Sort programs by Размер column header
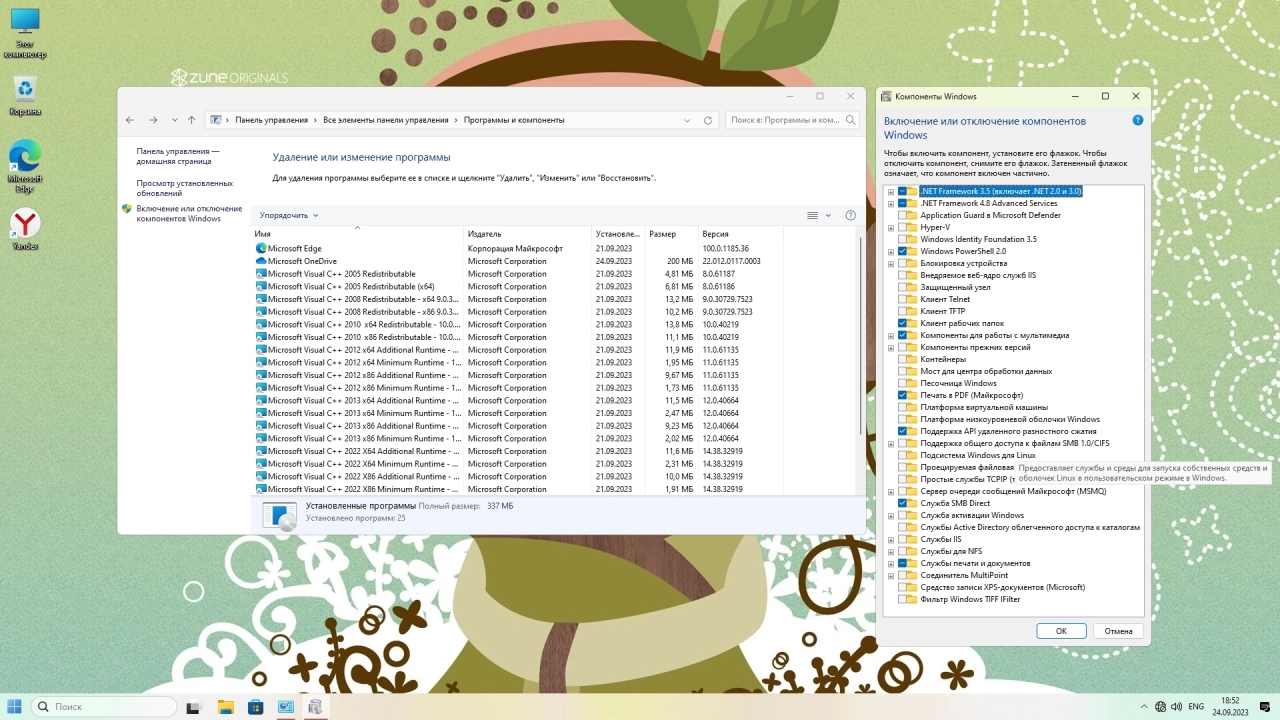Image resolution: width=1280 pixels, height=720 pixels. tap(671, 233)
